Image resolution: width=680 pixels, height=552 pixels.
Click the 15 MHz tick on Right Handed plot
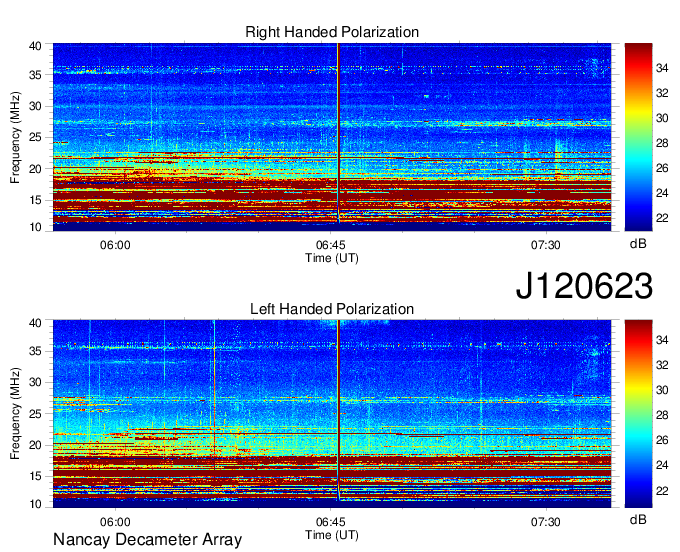click(x=35, y=200)
